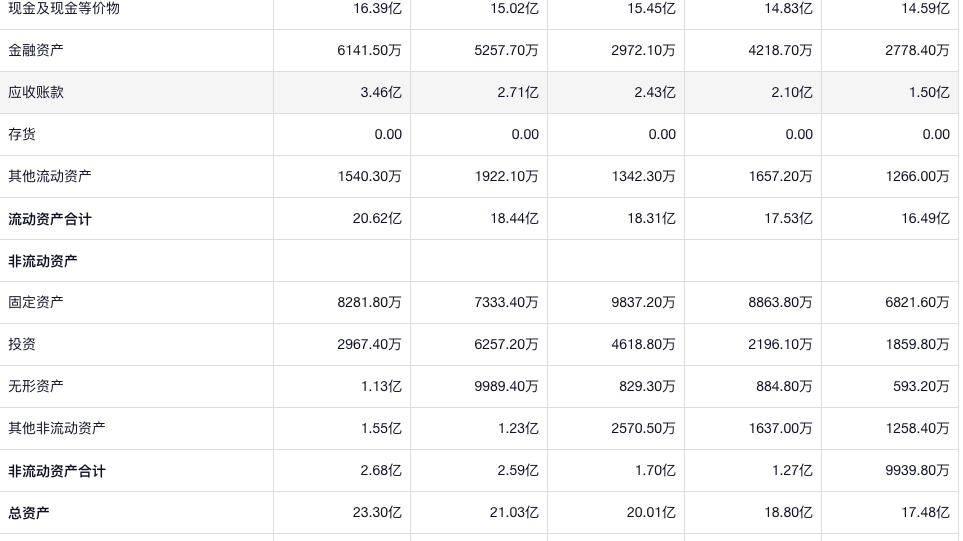Click the 其他流动资产 row label
963x541 pixels.
50,176
